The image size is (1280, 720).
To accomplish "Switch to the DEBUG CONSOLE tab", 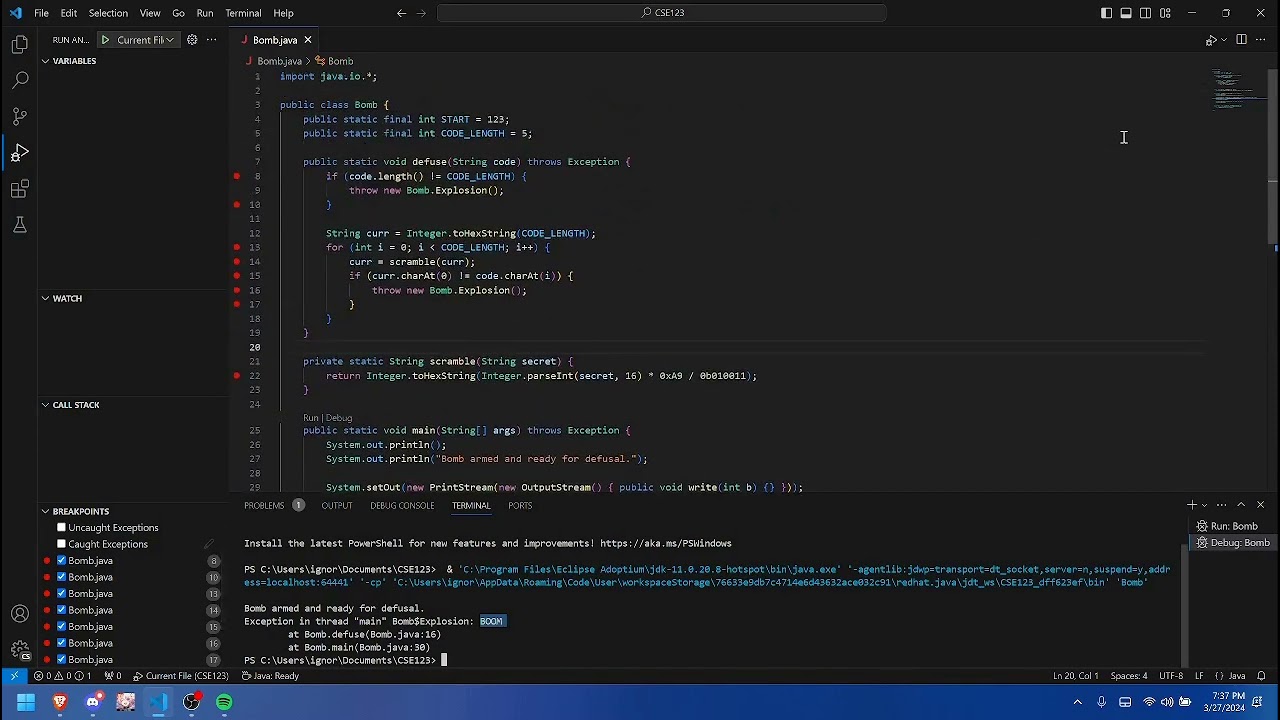I will pyautogui.click(x=402, y=506).
